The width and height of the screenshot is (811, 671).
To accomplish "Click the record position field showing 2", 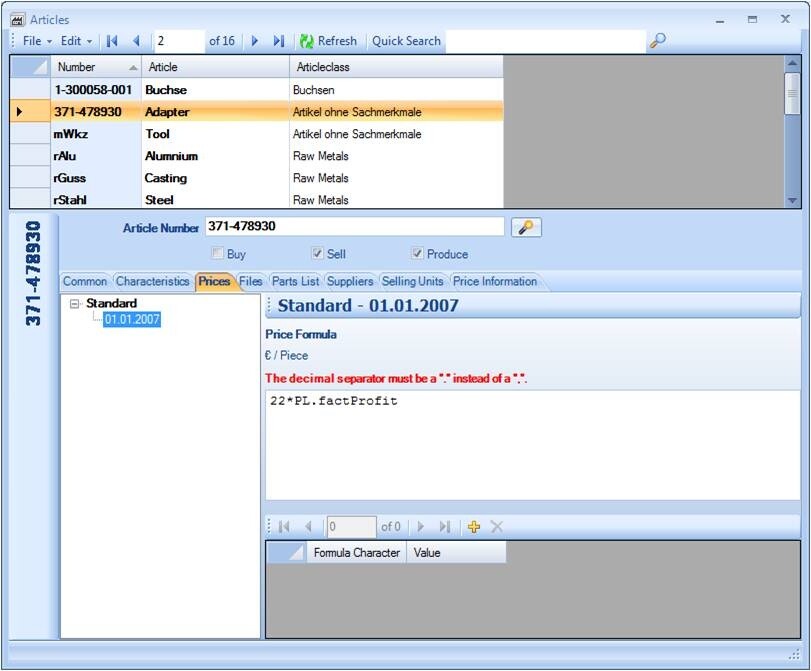I will click(179, 41).
